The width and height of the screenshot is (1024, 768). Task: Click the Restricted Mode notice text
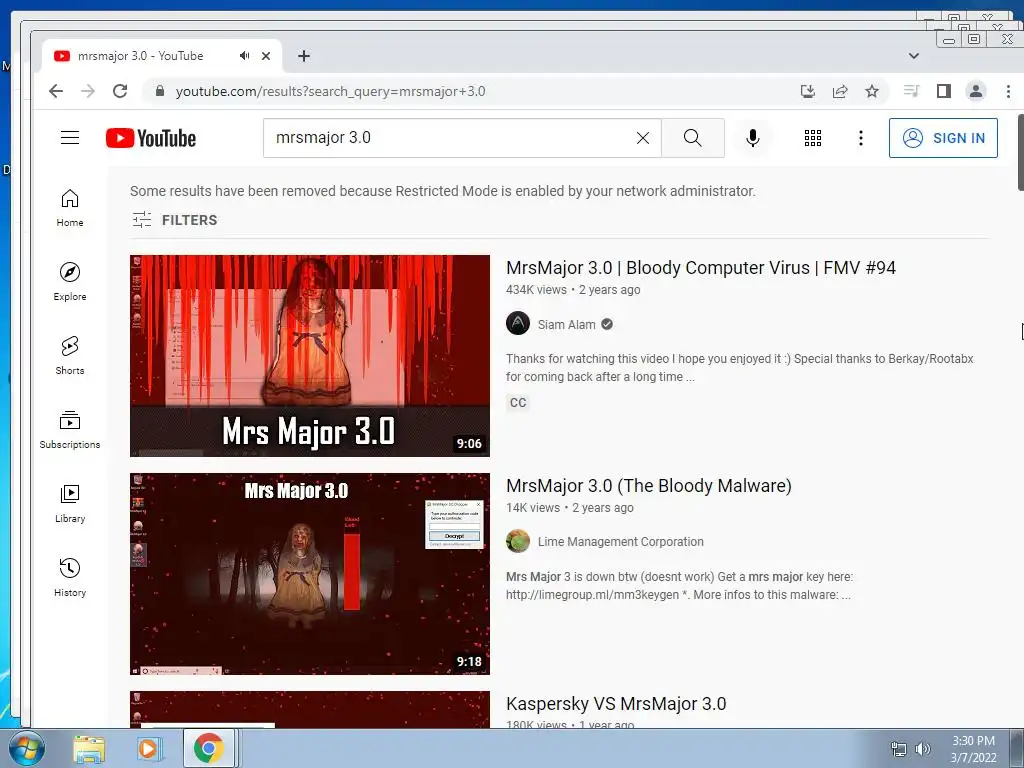442,191
